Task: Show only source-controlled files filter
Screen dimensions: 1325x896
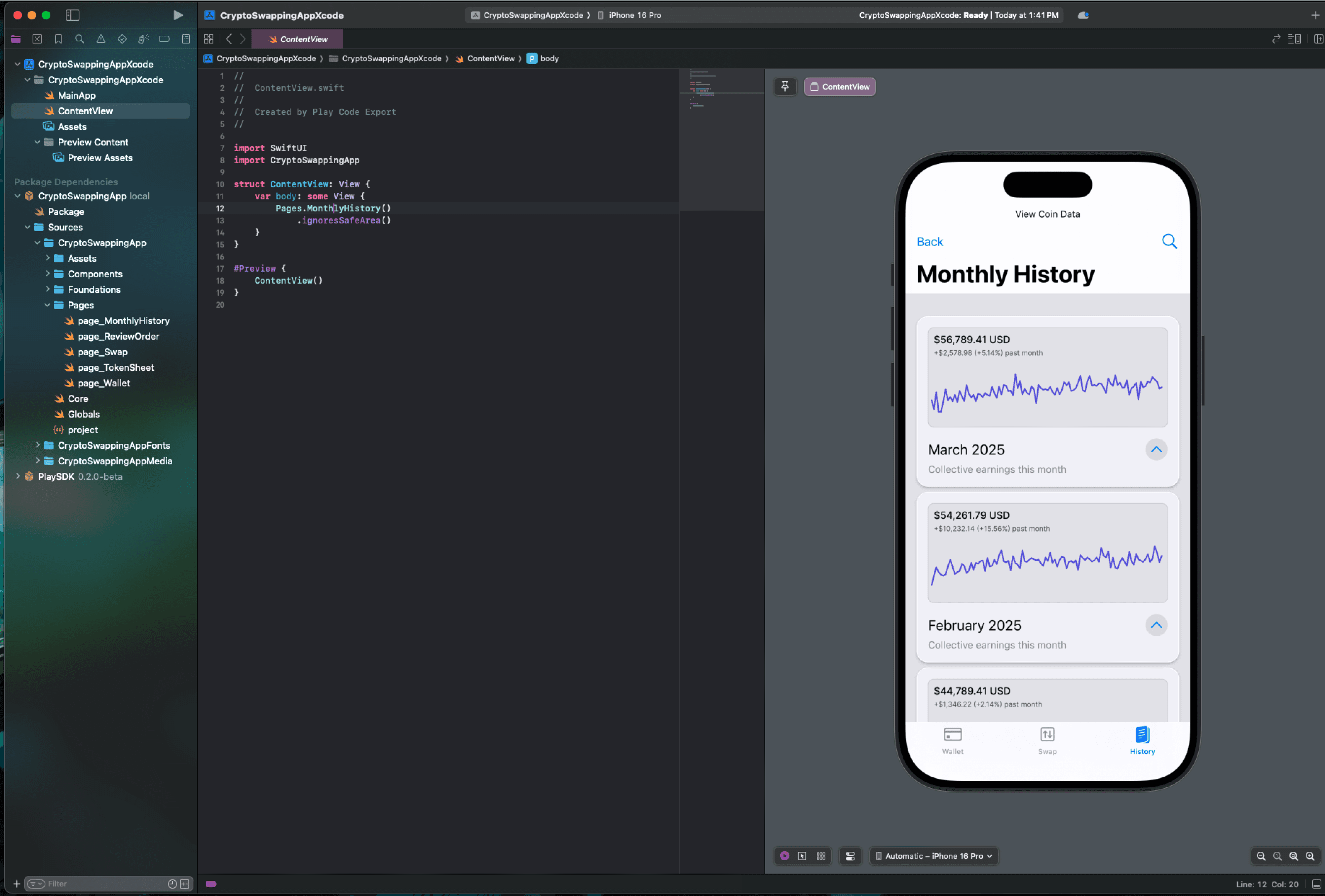Action: tap(185, 883)
